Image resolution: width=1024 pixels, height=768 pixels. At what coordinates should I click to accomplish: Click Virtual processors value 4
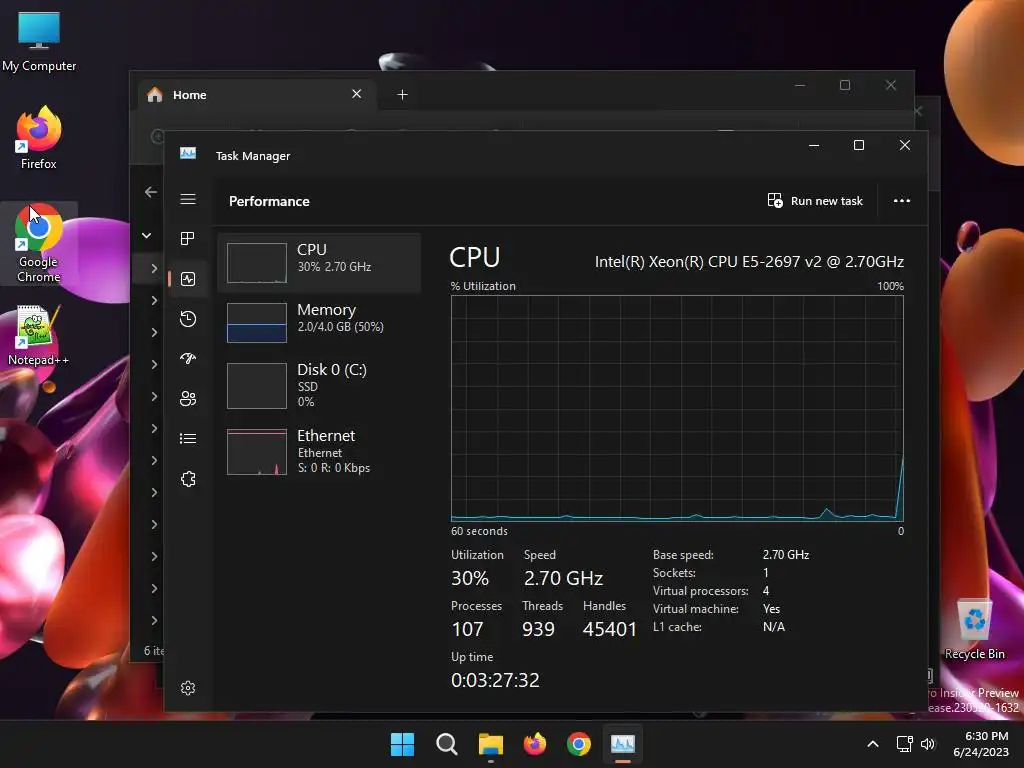pyautogui.click(x=766, y=590)
